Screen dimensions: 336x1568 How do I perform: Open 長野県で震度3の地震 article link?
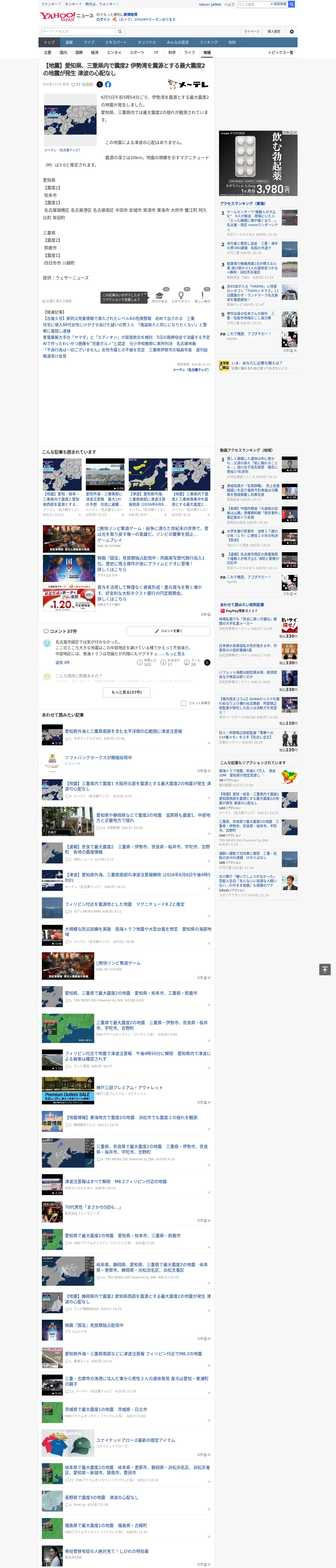[101, 1497]
